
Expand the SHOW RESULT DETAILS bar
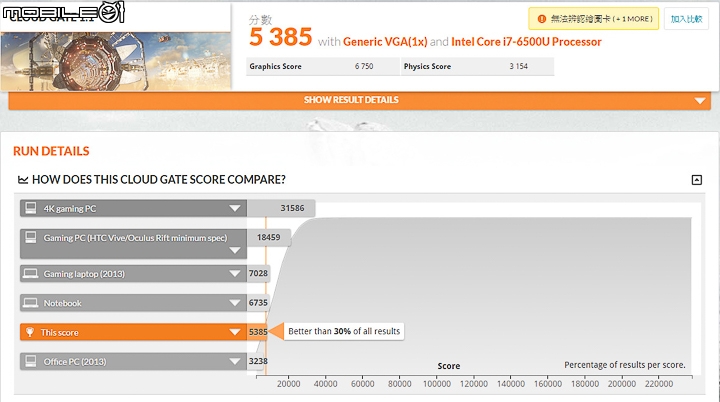click(x=360, y=100)
